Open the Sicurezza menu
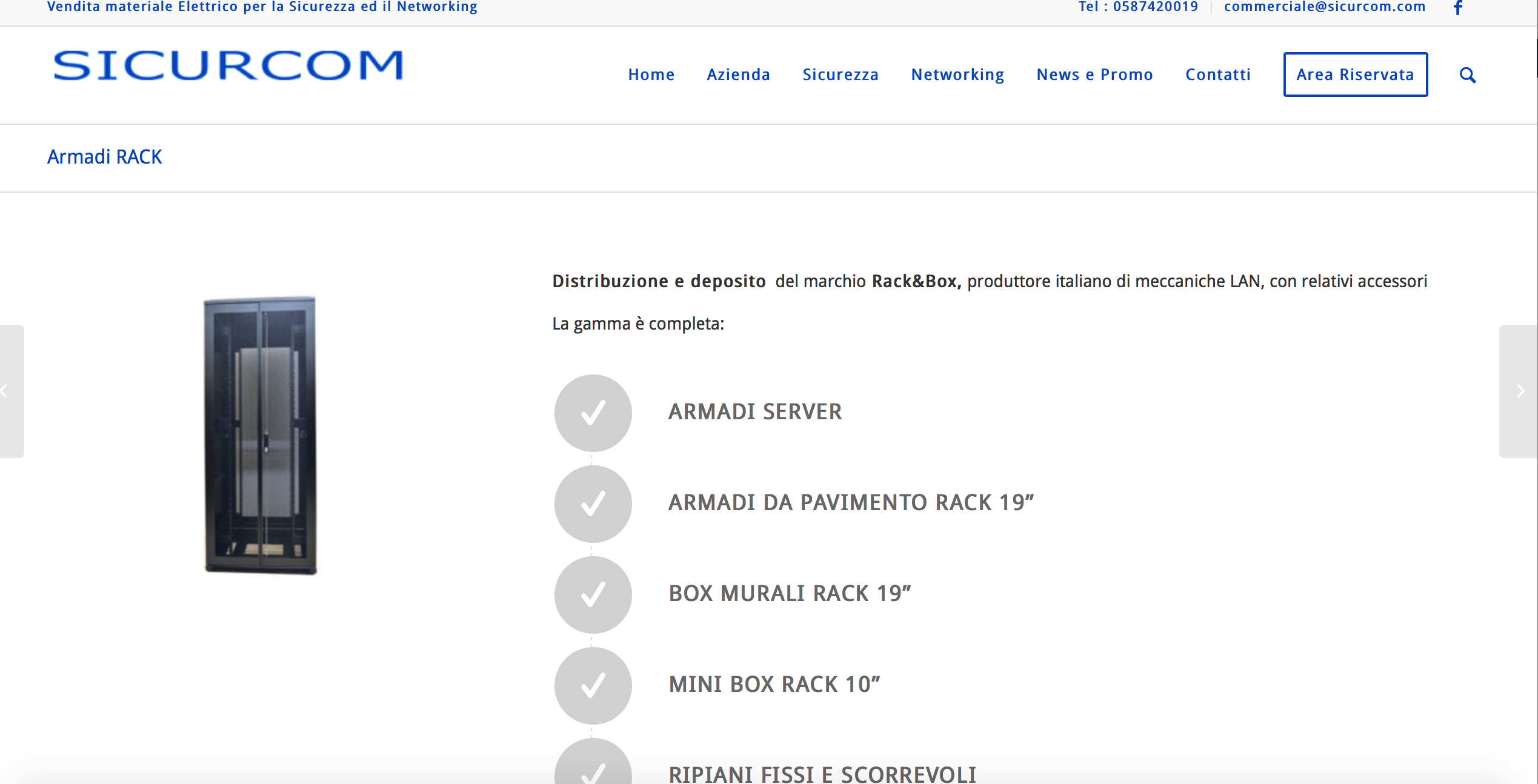 [841, 75]
